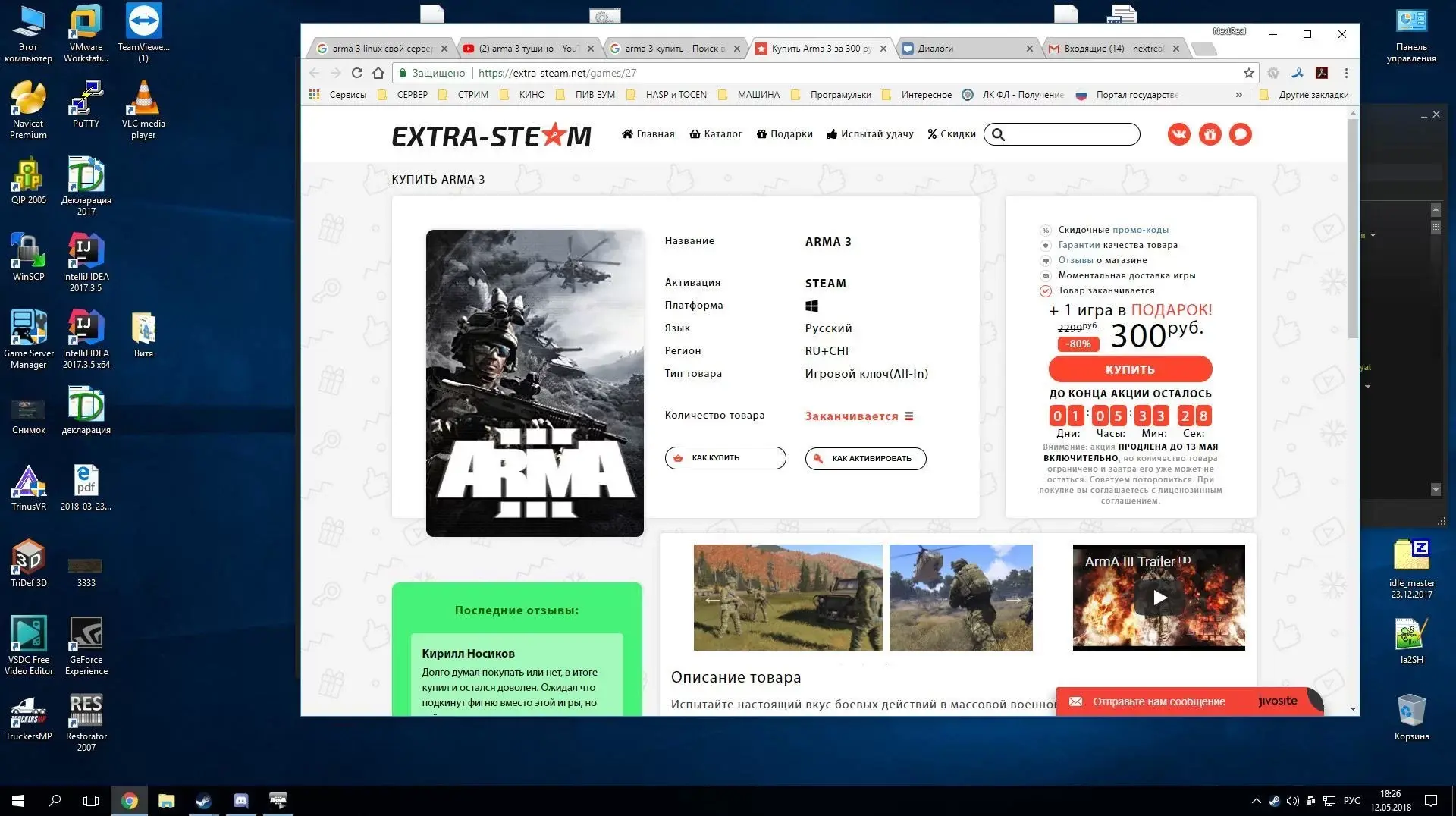The image size is (1456, 816).
Task: Open File Explorer from taskbar
Action: click(166, 801)
